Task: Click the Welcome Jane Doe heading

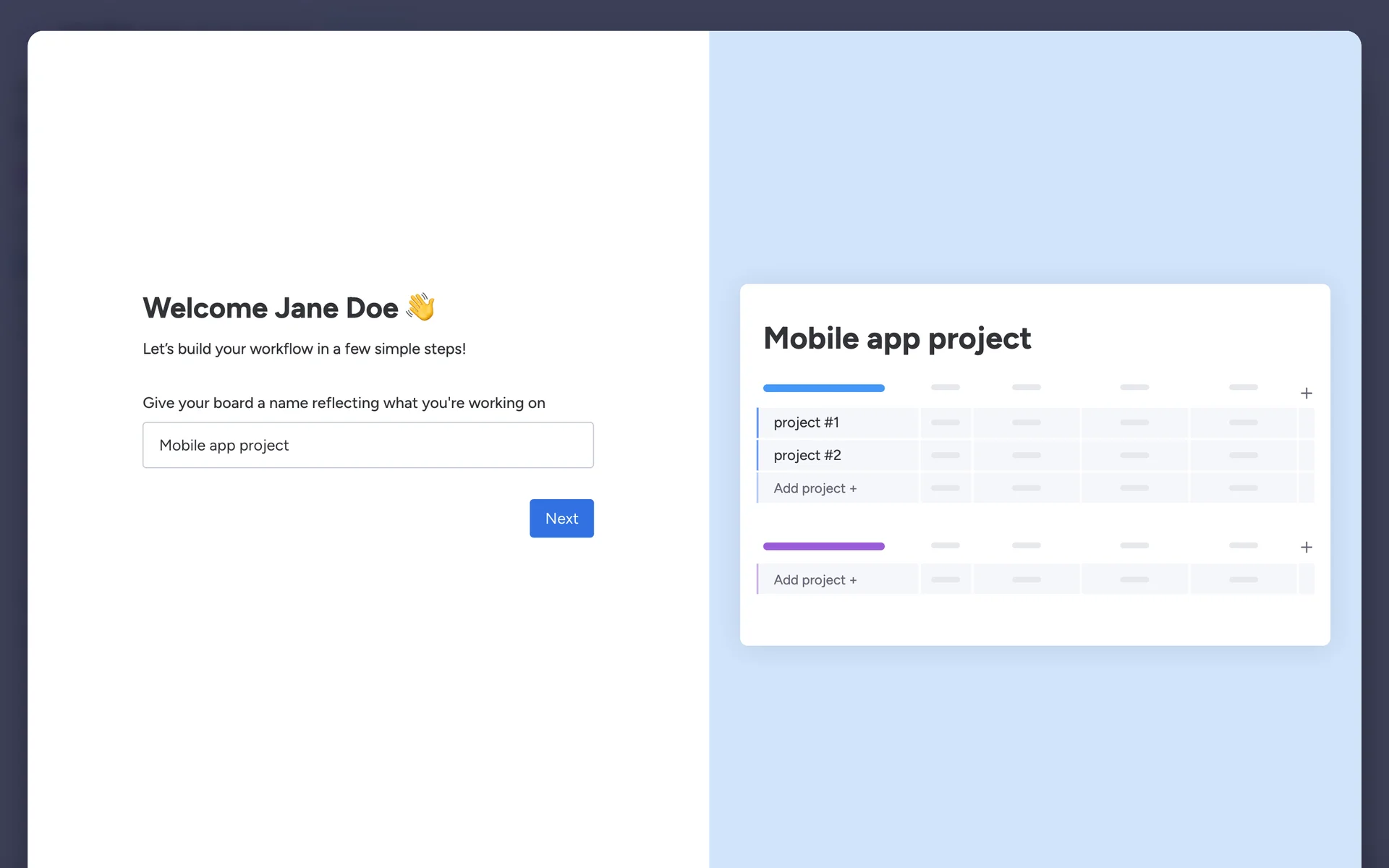Action: [270, 308]
